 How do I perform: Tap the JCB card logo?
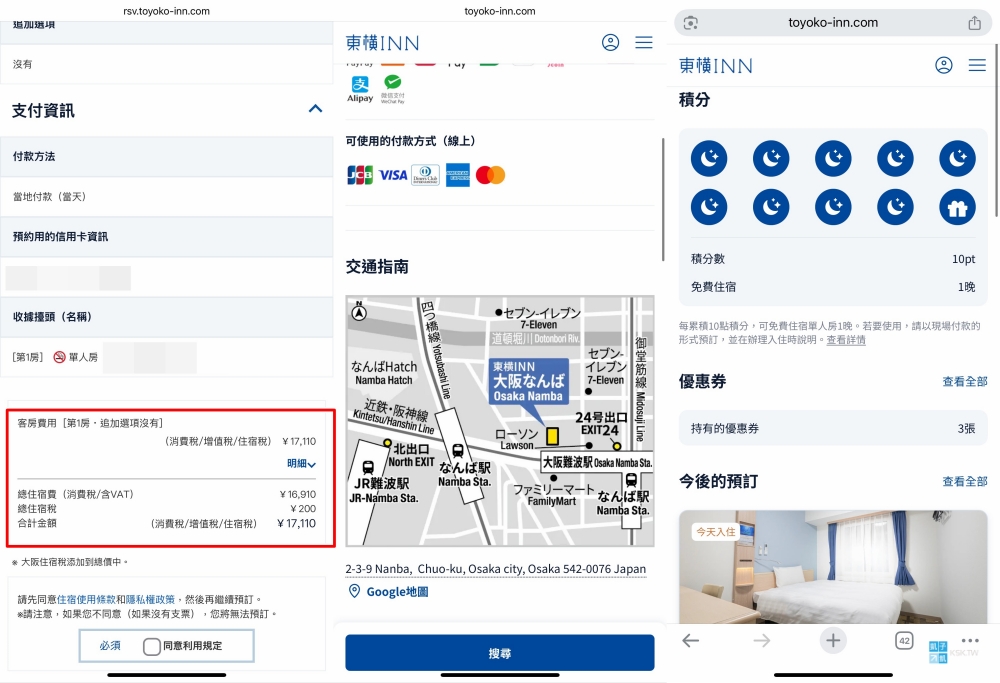click(360, 175)
